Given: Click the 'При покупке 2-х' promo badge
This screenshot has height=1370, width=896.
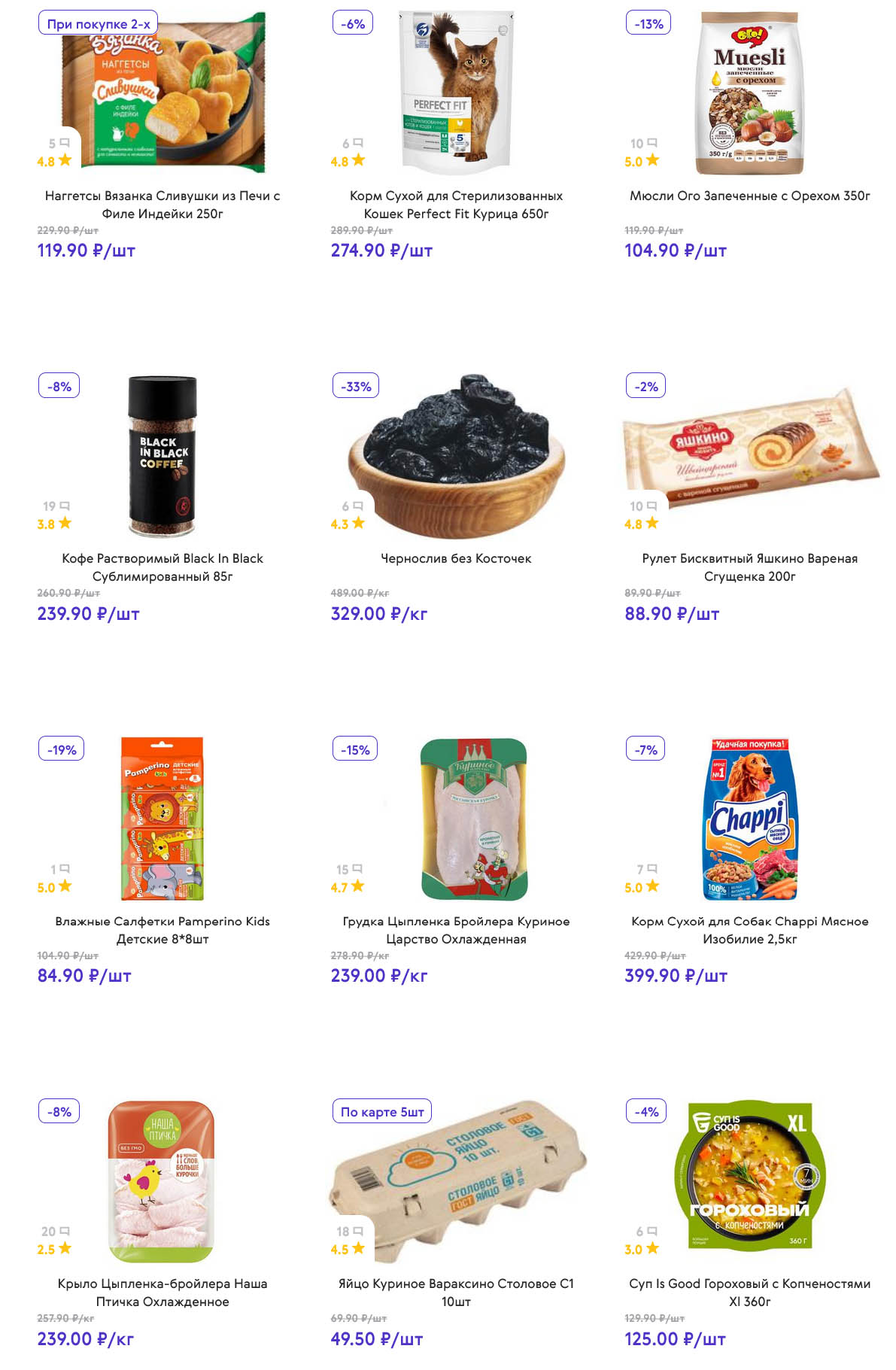Looking at the screenshot, I should click(98, 23).
